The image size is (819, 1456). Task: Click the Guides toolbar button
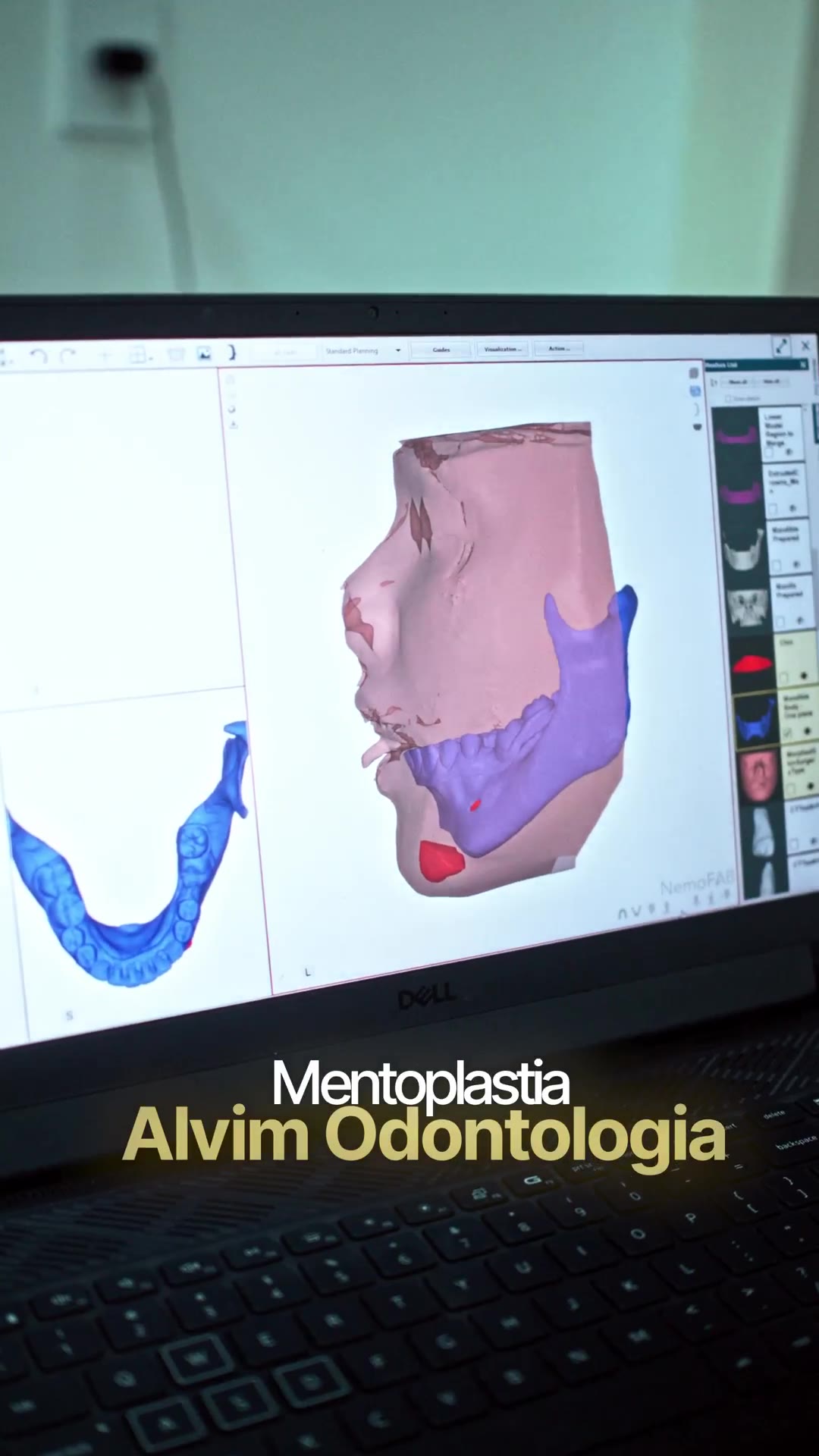pyautogui.click(x=441, y=350)
